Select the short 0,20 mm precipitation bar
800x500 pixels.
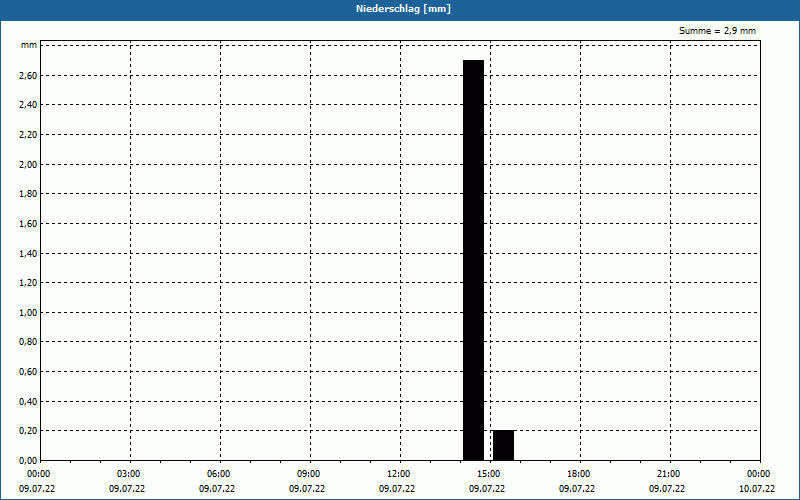click(504, 445)
